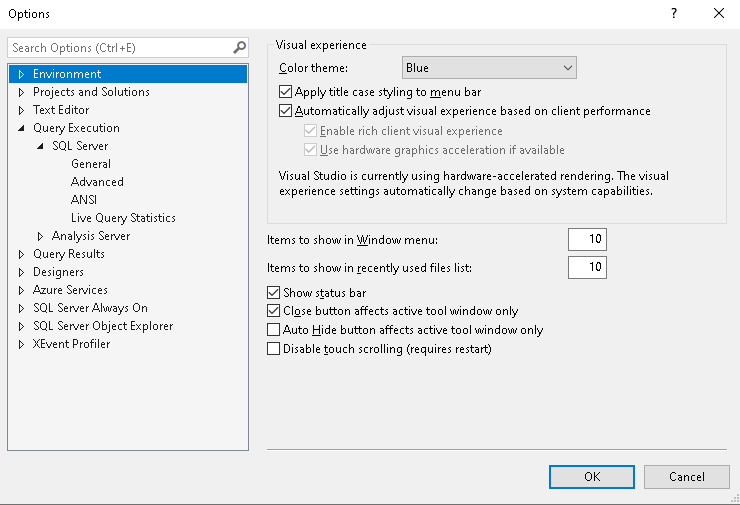Open the Color theme dropdown
Screen dimensions: 740x505
click(489, 68)
